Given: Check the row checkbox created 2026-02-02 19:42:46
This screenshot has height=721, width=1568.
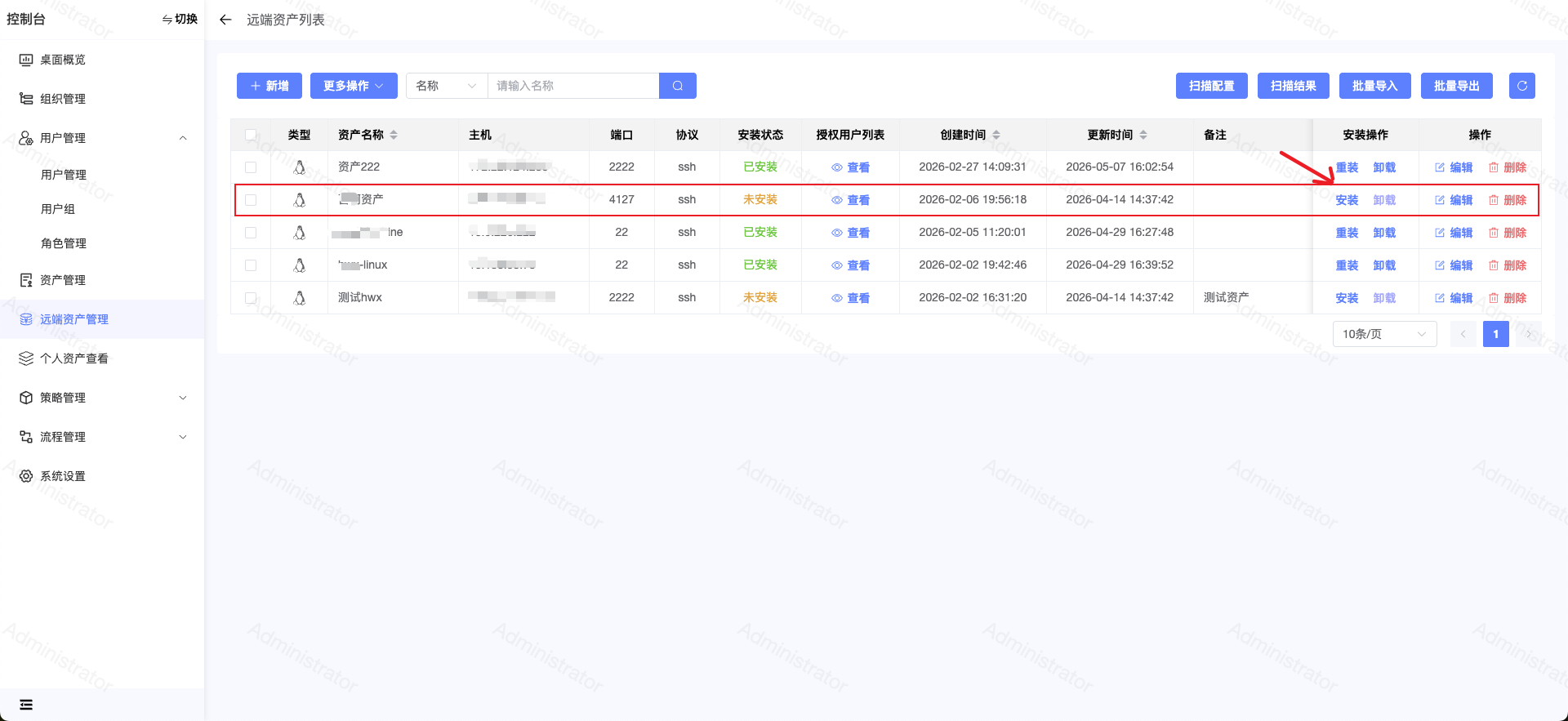Looking at the screenshot, I should [x=251, y=265].
